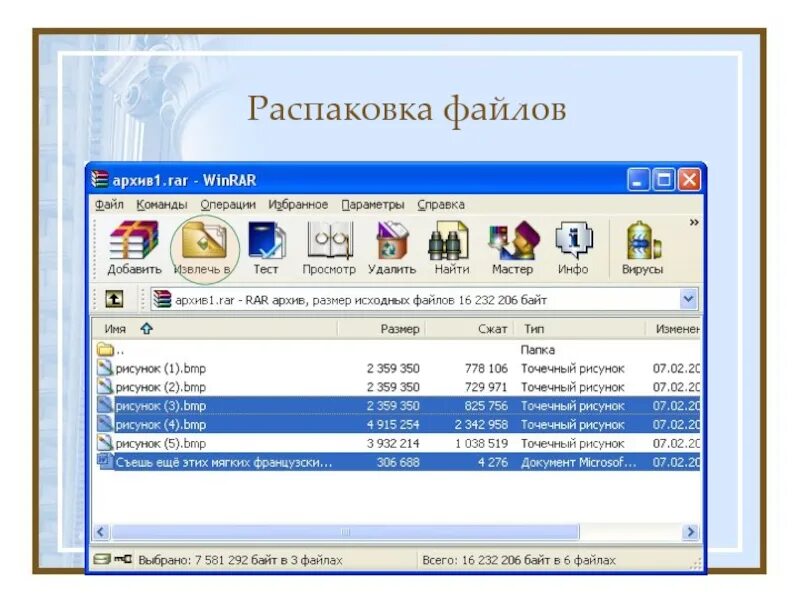Select file рисунок (3).bmp name
The width and height of the screenshot is (800, 600).
tap(161, 406)
